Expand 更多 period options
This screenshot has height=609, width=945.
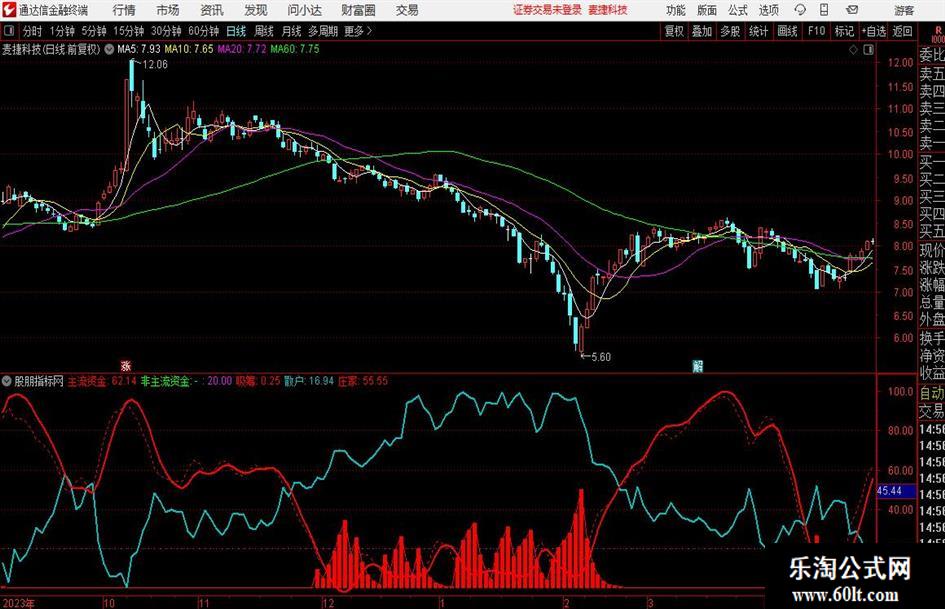(x=358, y=31)
